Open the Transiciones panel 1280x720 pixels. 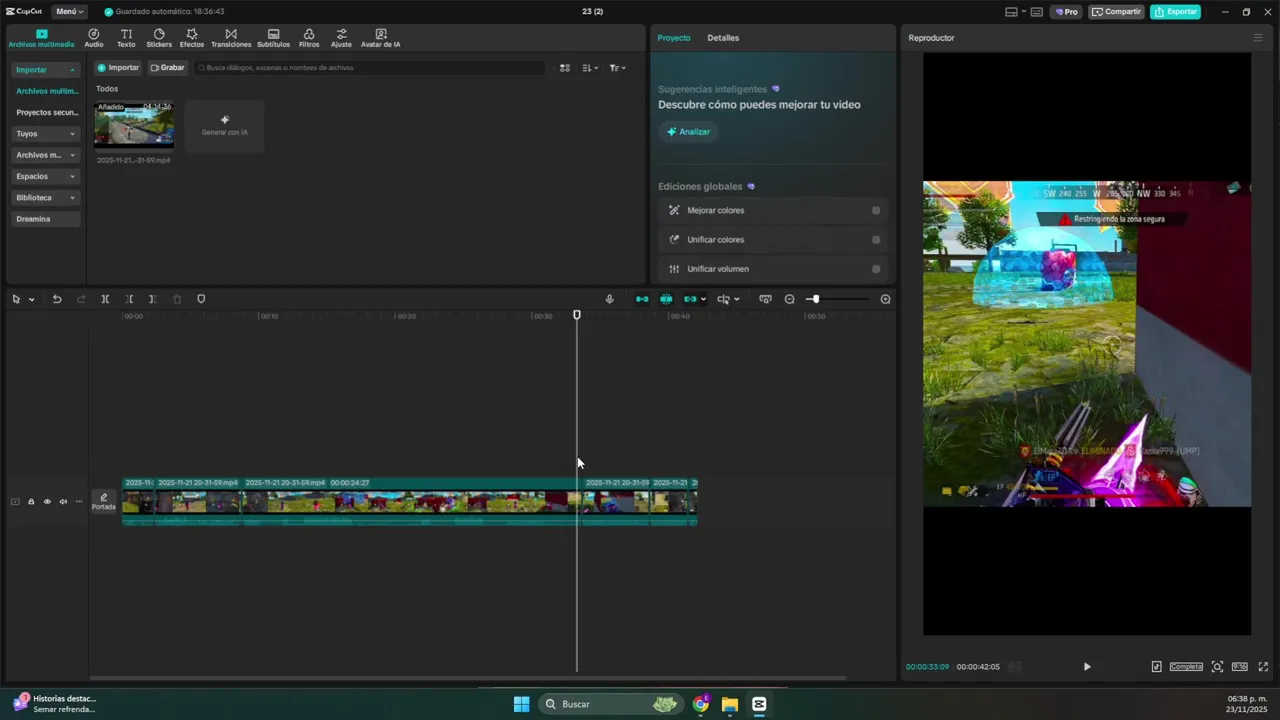point(231,38)
